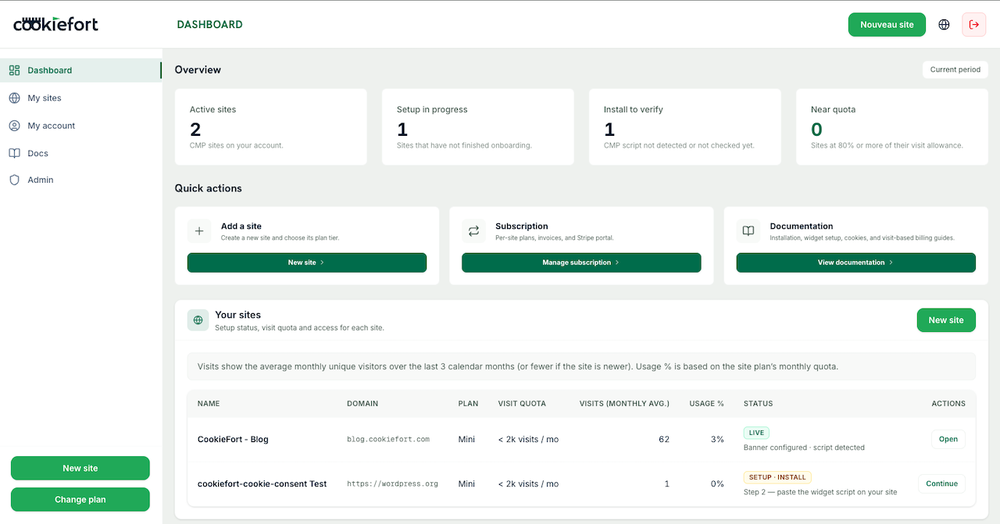Click the STATUS column header
The image size is (1000, 524).
tap(758, 404)
